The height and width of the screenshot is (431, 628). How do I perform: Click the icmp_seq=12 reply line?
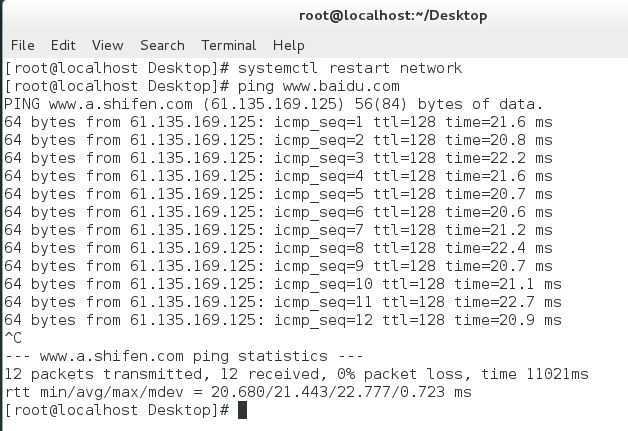(x=283, y=320)
